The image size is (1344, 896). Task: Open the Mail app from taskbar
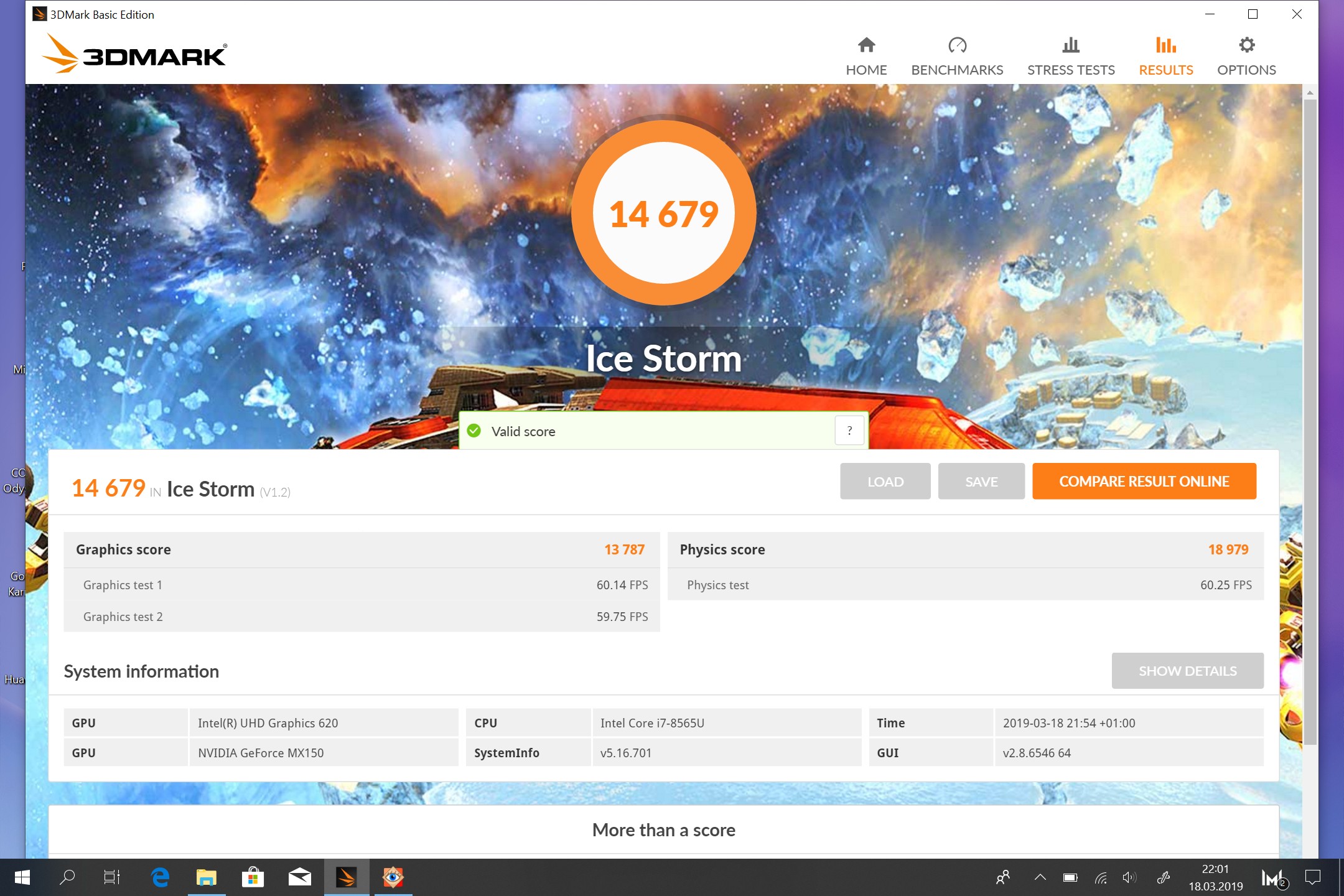pos(299,877)
